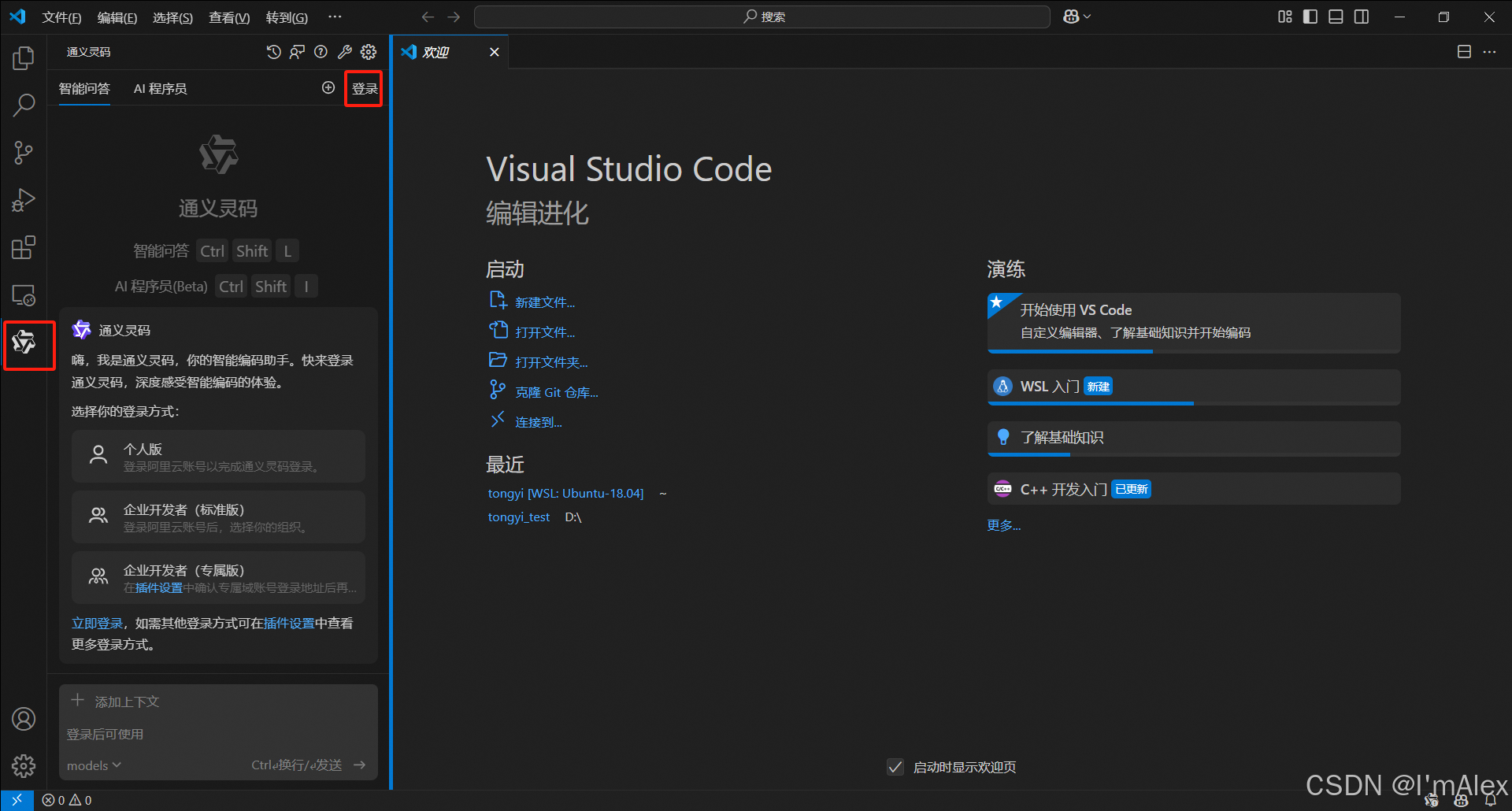Open the 查看 menu
Viewport: 1512px width, 811px height.
pyautogui.click(x=229, y=17)
